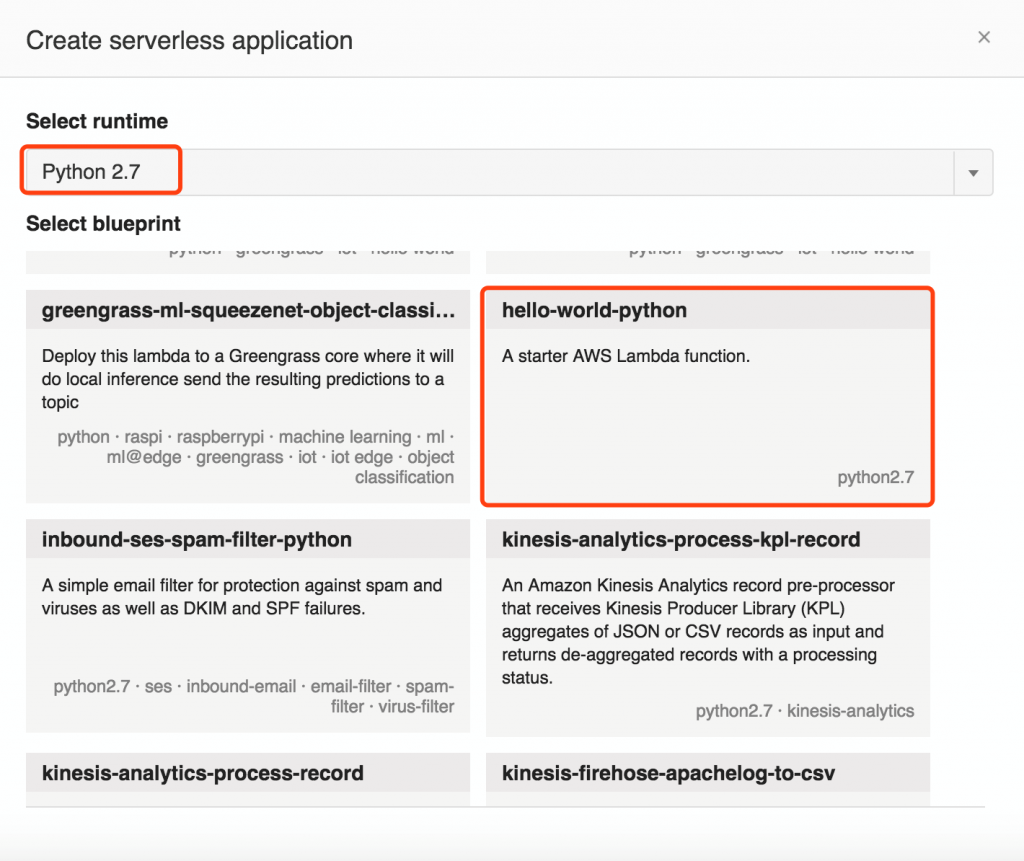
Task: Pick the kinesis-analytics-process-record blueprint
Action: [248, 779]
